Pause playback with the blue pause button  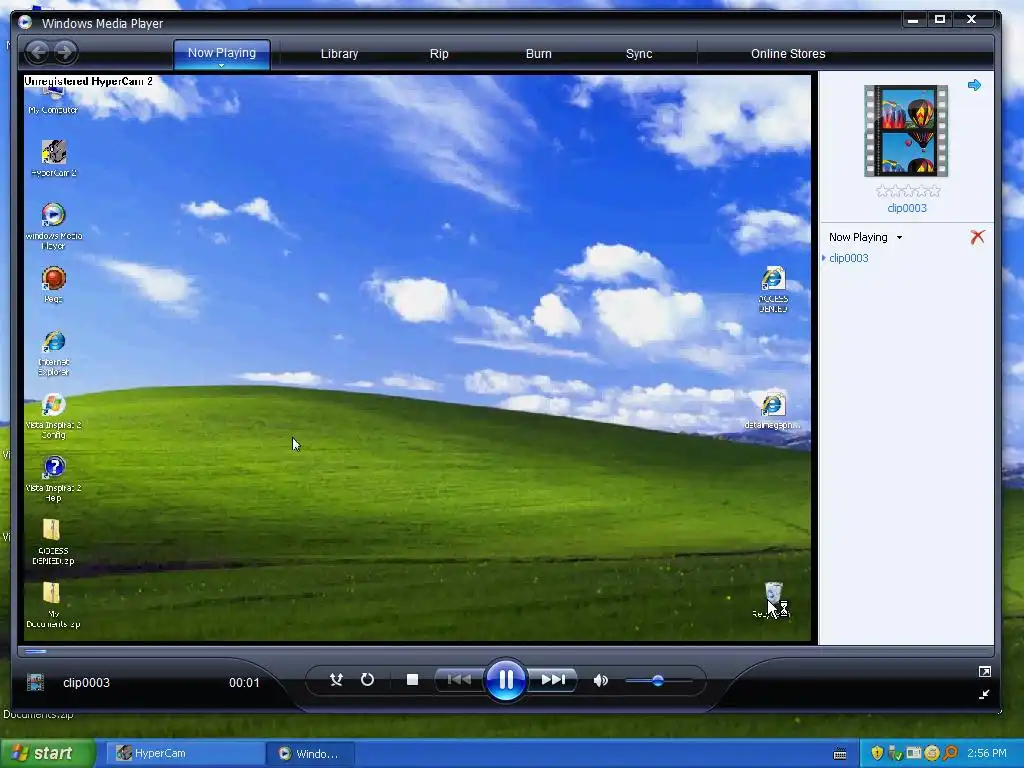[x=505, y=680]
